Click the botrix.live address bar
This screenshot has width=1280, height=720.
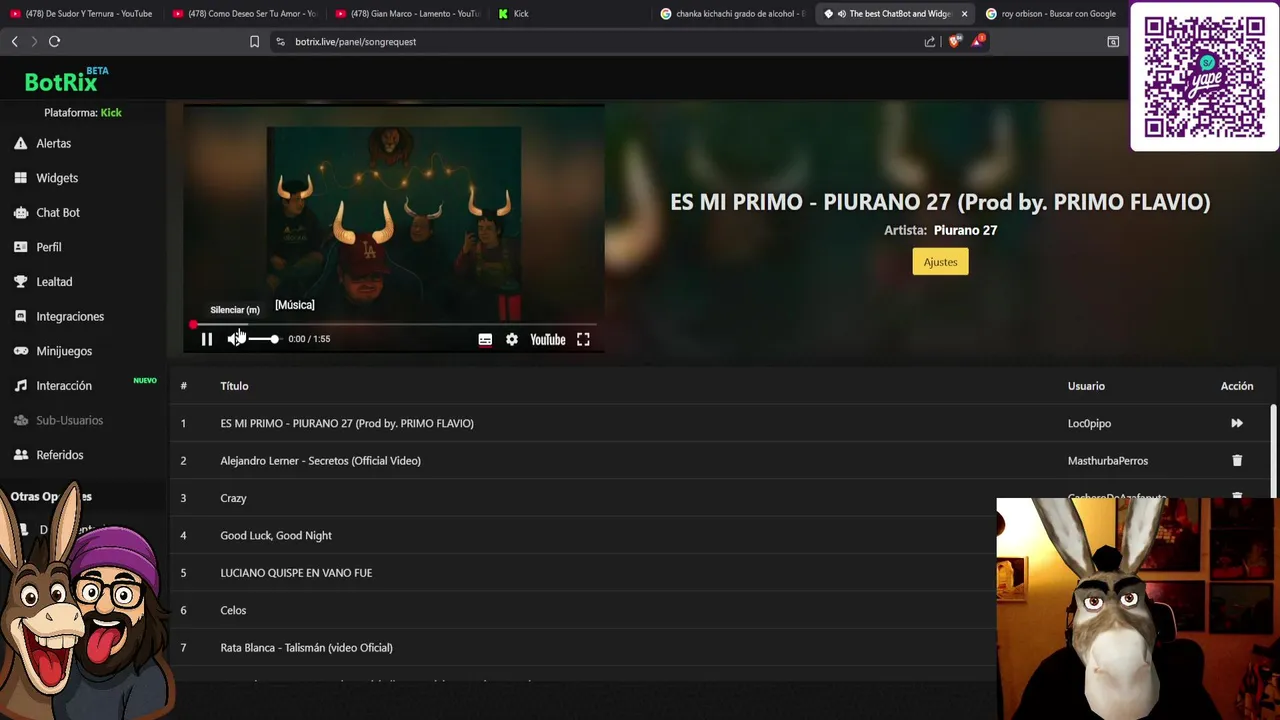coord(600,42)
